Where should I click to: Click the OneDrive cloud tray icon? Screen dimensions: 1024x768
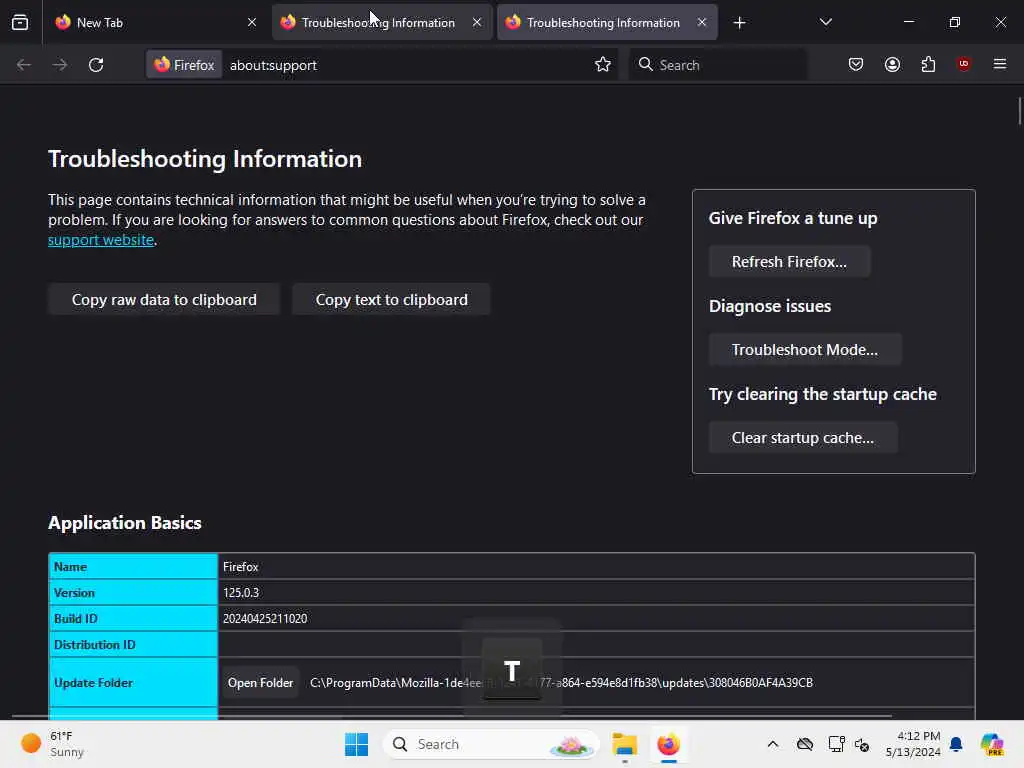tap(805, 744)
